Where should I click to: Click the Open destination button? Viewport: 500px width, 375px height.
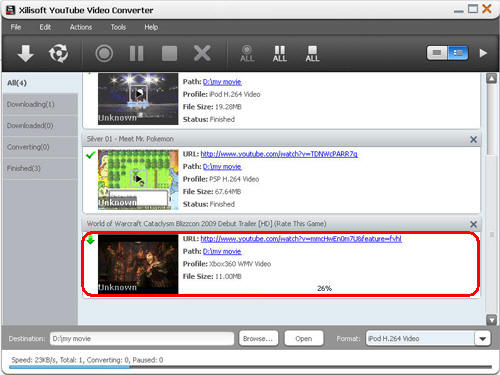pos(304,339)
